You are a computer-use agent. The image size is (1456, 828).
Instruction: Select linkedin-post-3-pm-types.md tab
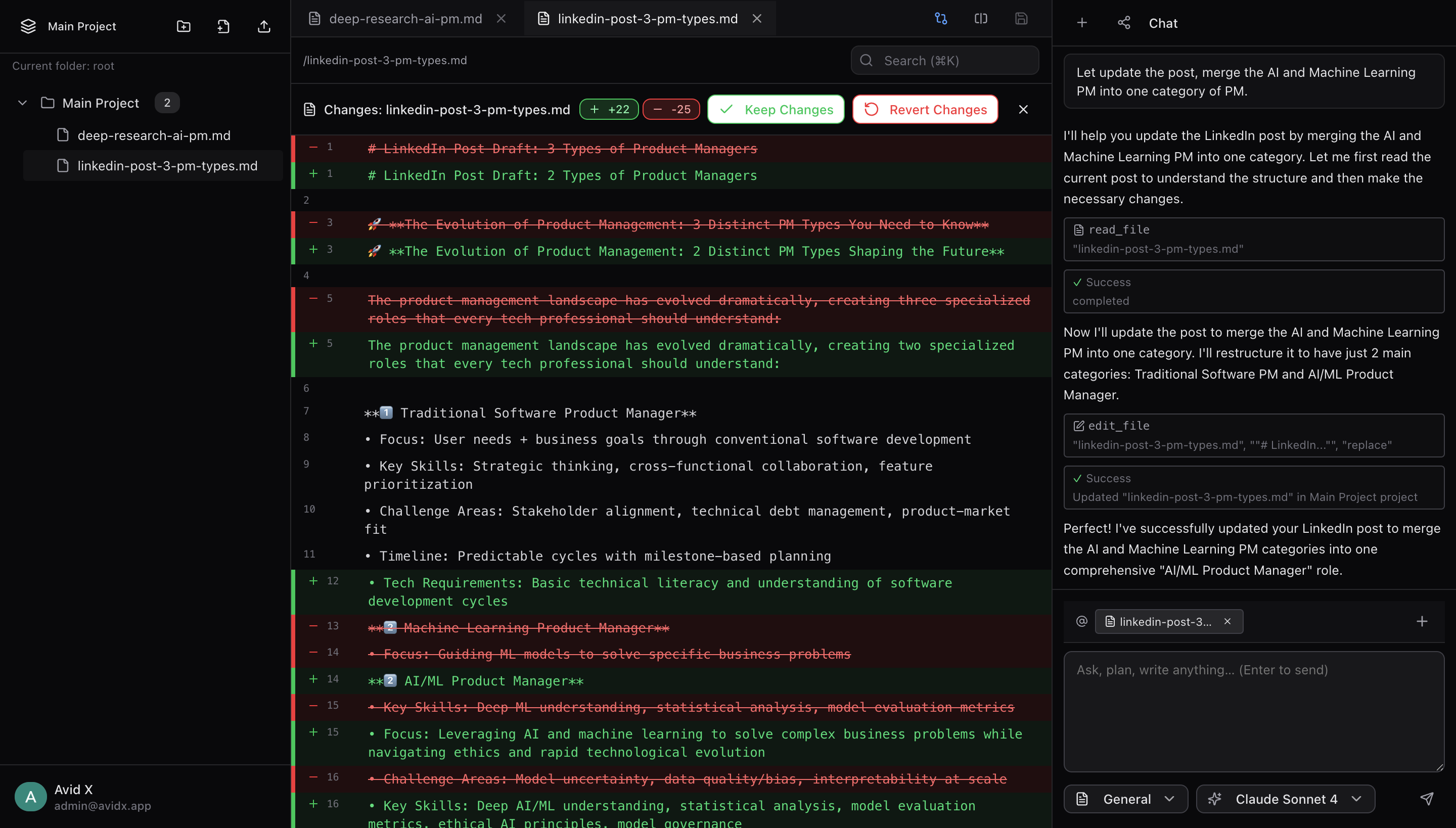coord(647,19)
